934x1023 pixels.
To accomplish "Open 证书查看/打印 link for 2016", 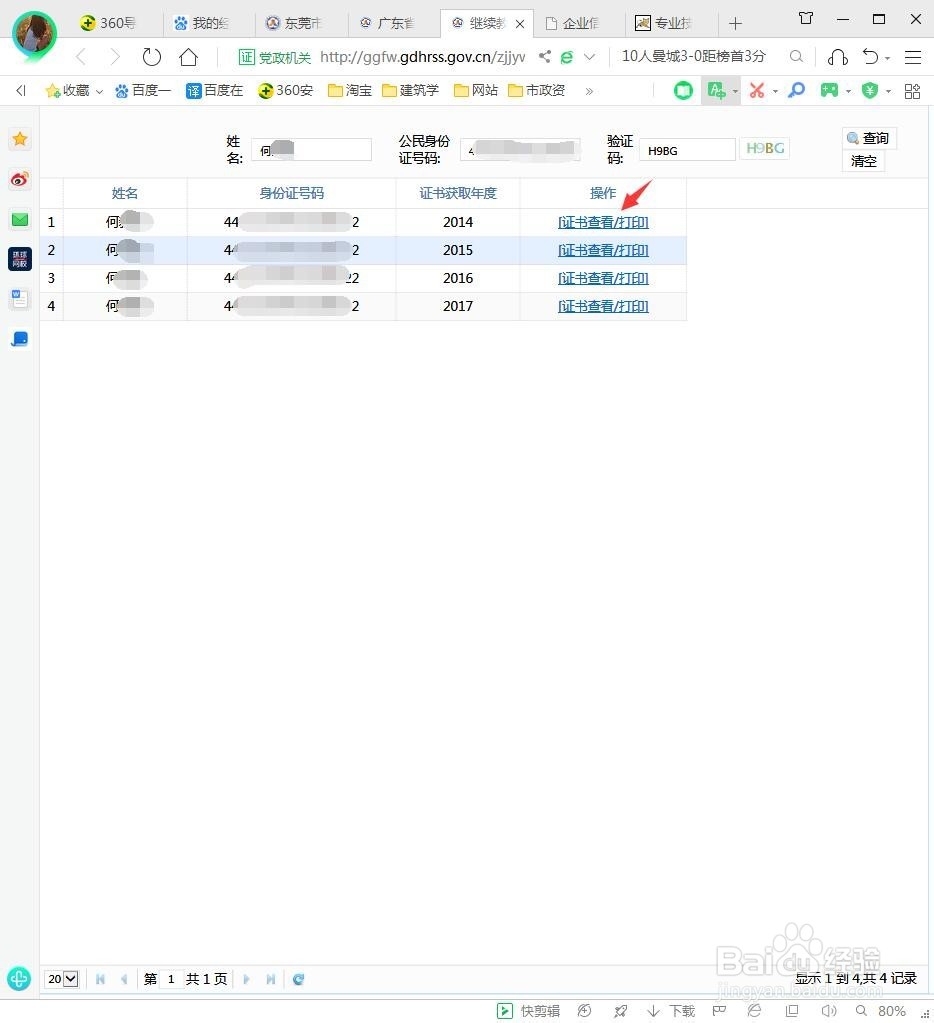I will (x=603, y=279).
